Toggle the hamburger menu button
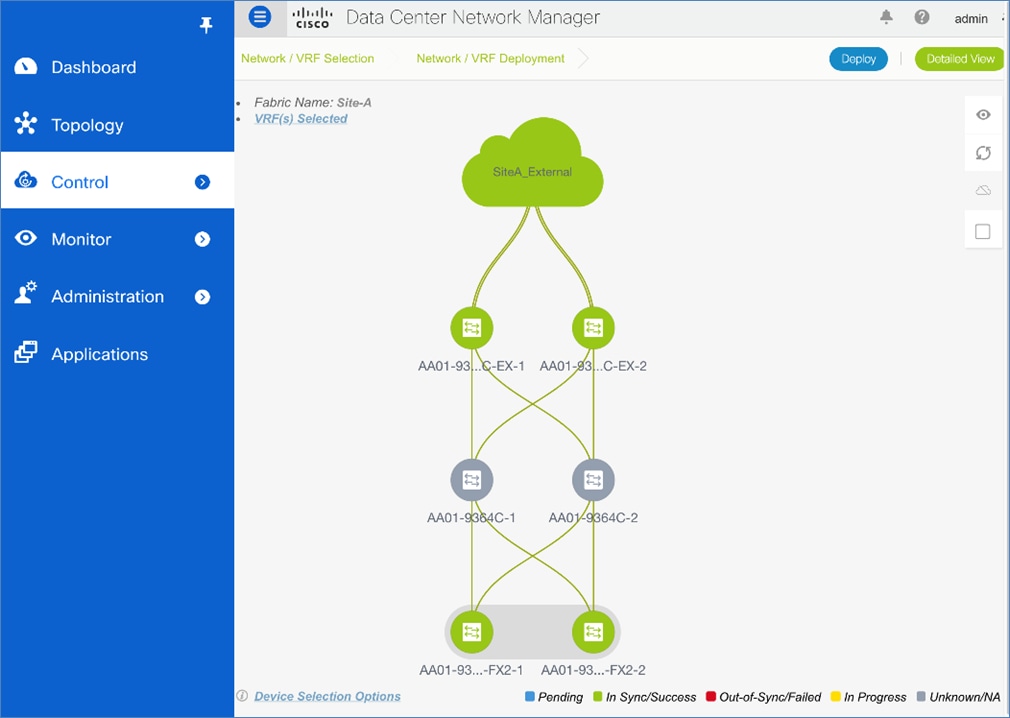The height and width of the screenshot is (718, 1010). pyautogui.click(x=260, y=17)
